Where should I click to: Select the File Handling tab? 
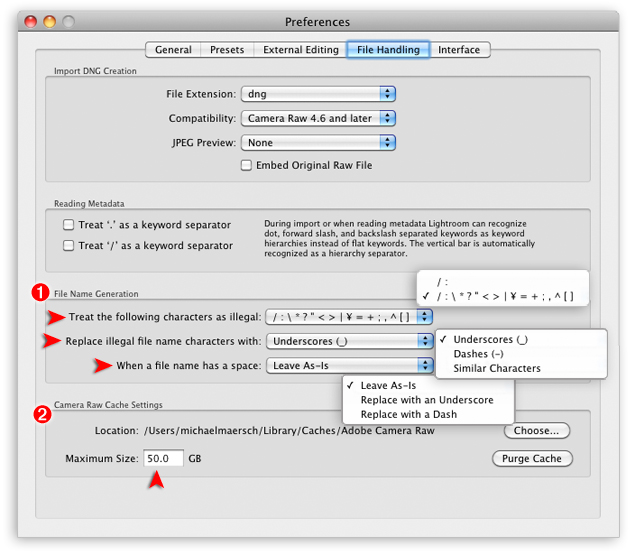coord(388,50)
